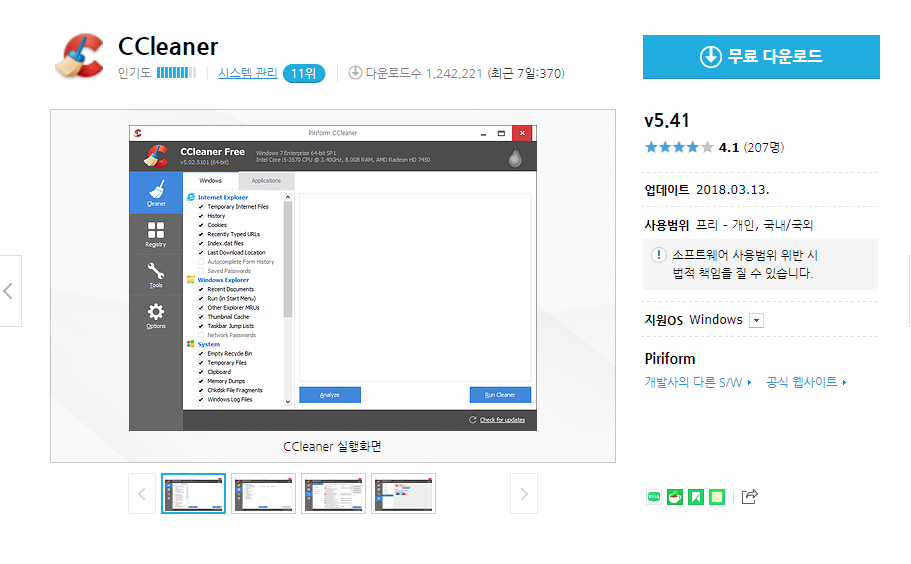Click scroll-down arrow in CCleaner options list
This screenshot has width=911, height=564.
coord(288,401)
